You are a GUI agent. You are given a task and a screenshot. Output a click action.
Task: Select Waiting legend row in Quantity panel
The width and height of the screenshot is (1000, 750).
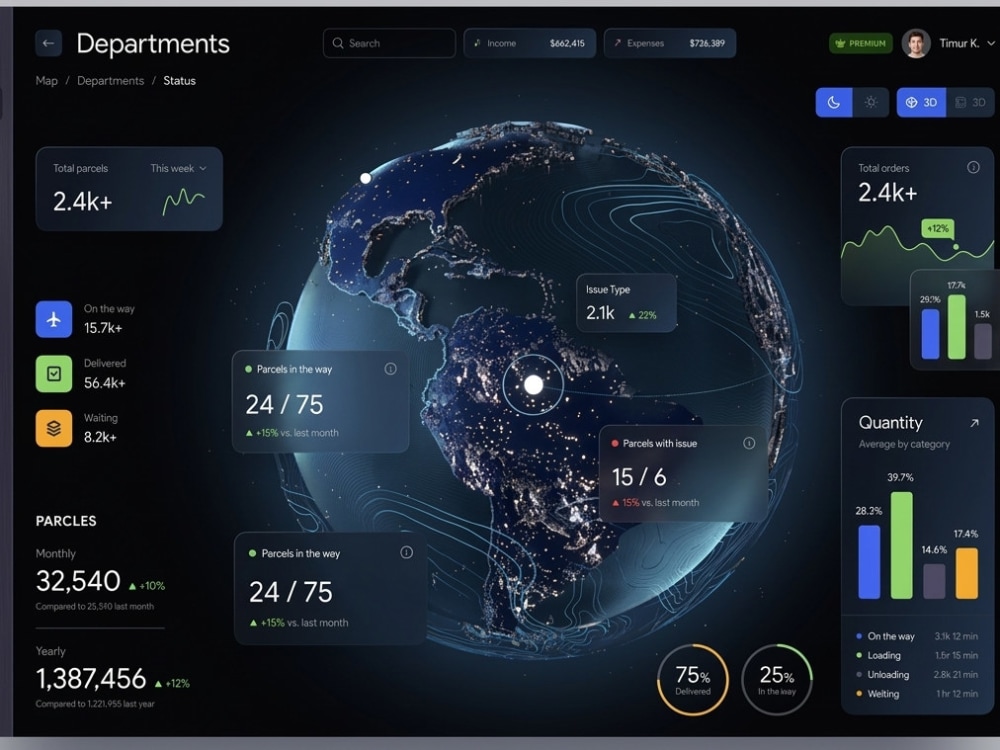916,693
